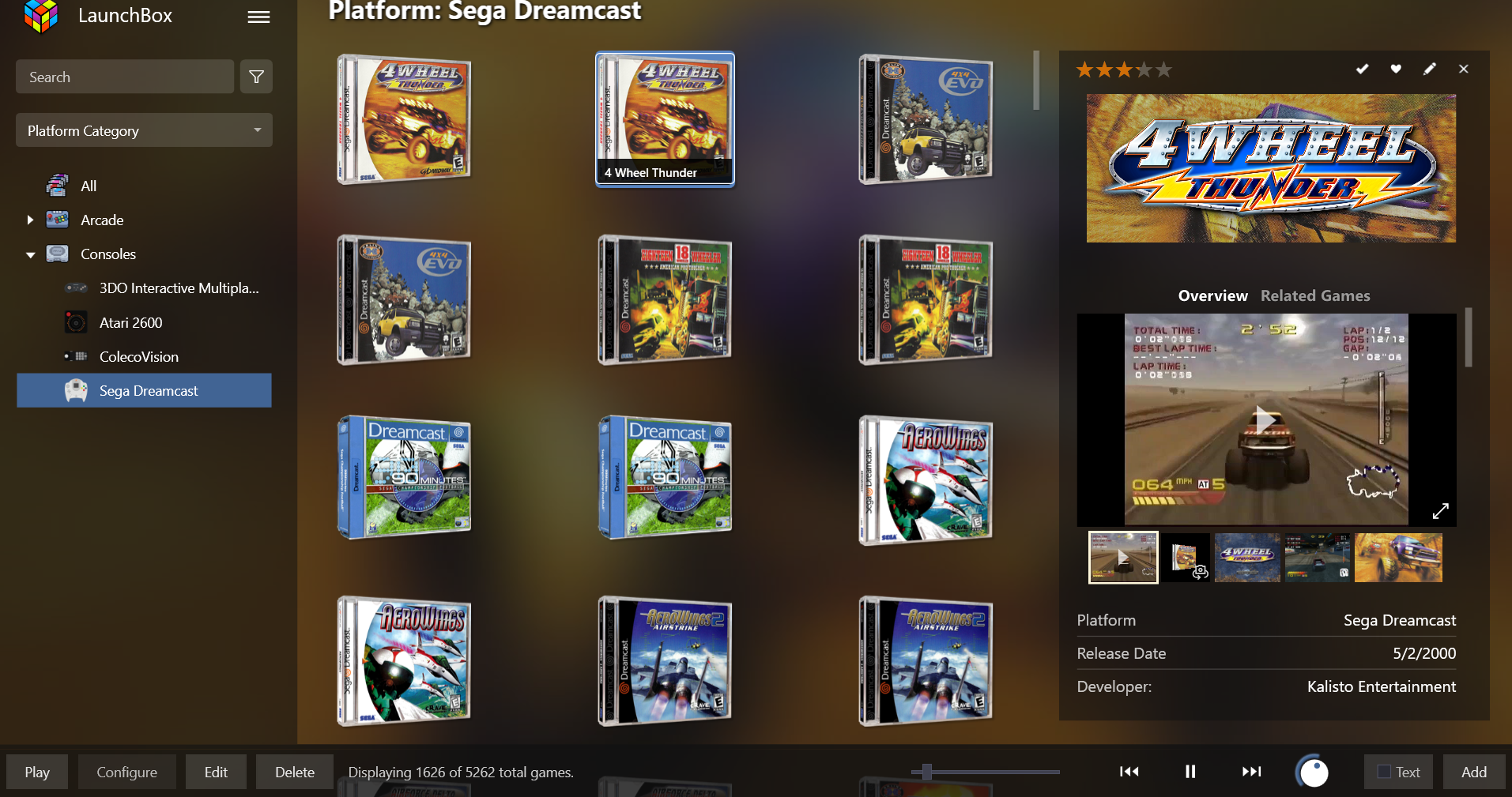This screenshot has width=1512, height=797.
Task: Click the Add button
Action: (x=1473, y=772)
